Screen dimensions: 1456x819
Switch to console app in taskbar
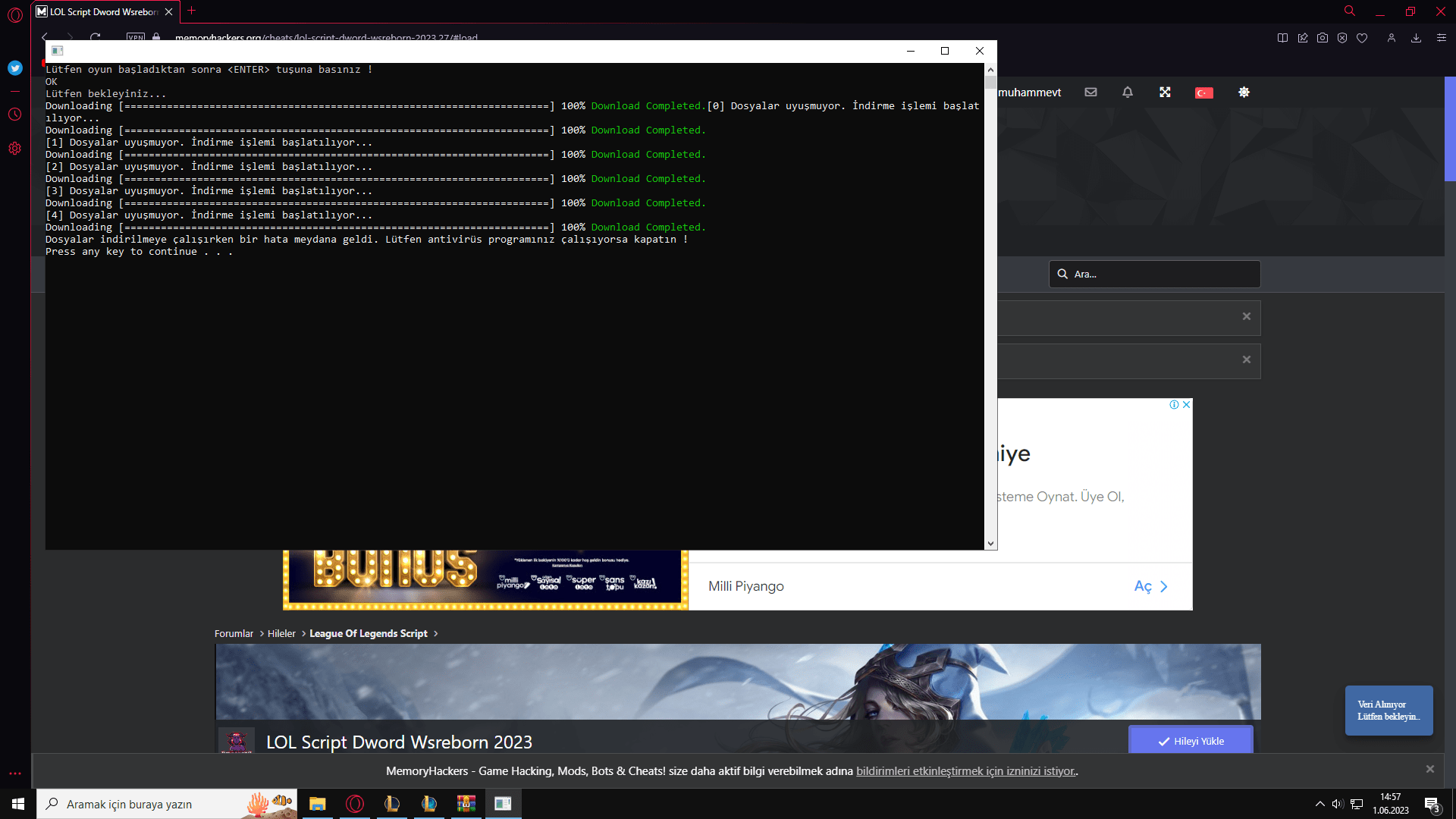click(503, 804)
